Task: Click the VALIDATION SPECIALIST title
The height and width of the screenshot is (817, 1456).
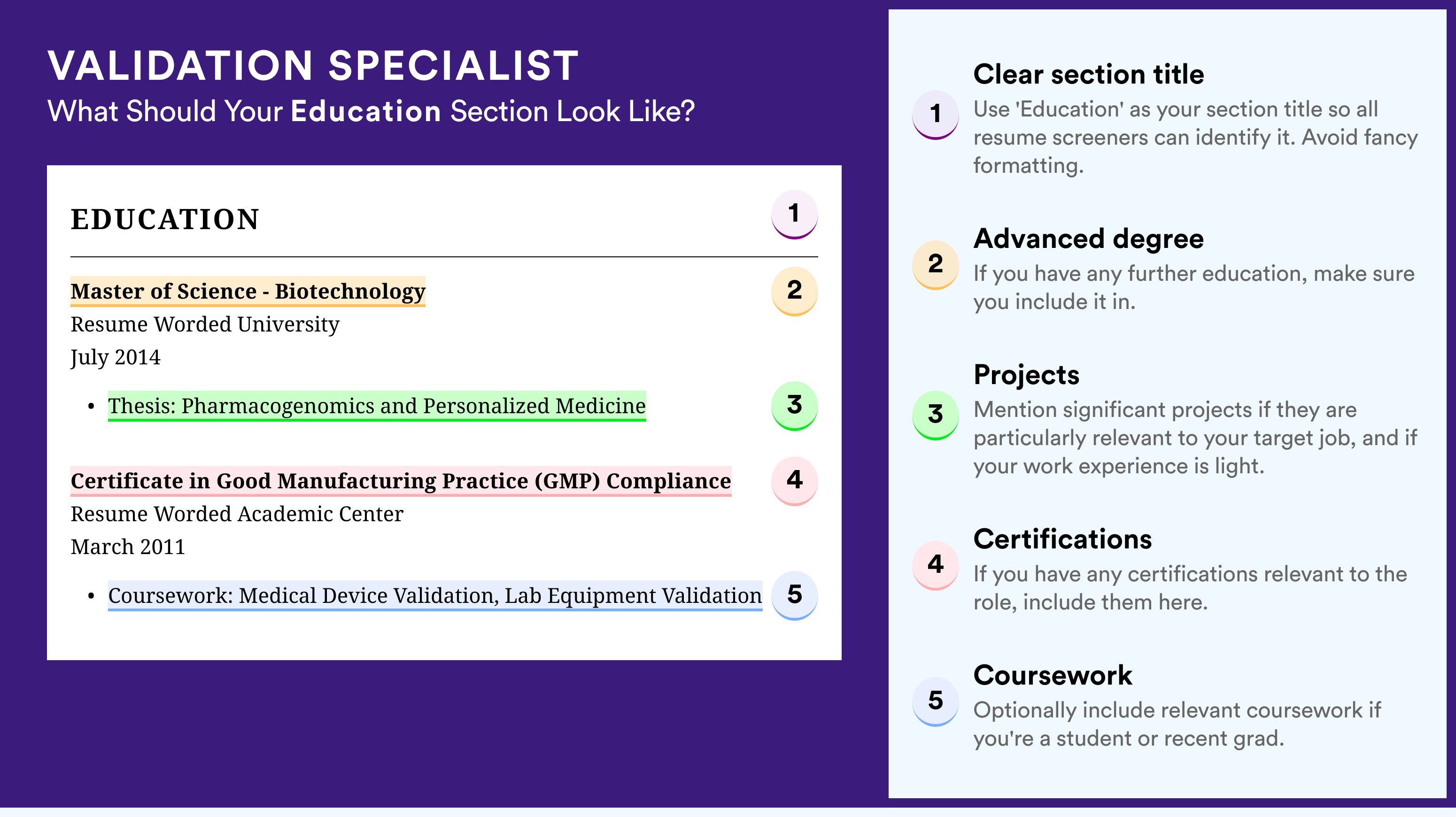Action: pyautogui.click(x=313, y=66)
